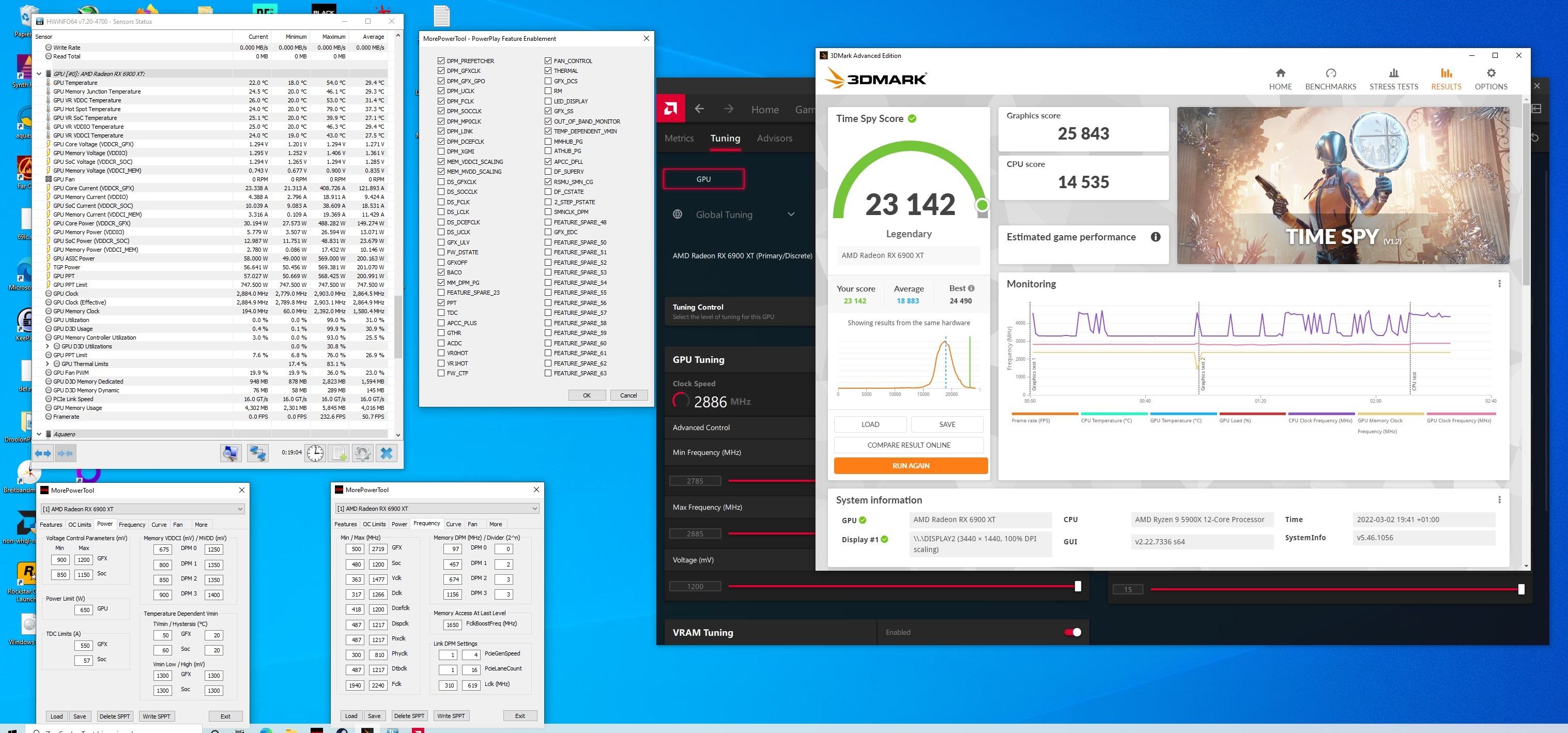
Task: Open Global Tuning dropdown chevron
Action: [x=791, y=215]
